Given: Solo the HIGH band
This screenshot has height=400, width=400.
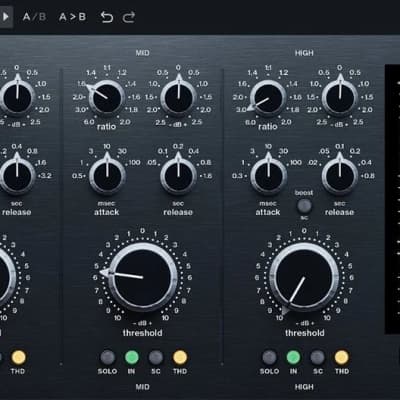Looking at the screenshot, I should [269, 357].
